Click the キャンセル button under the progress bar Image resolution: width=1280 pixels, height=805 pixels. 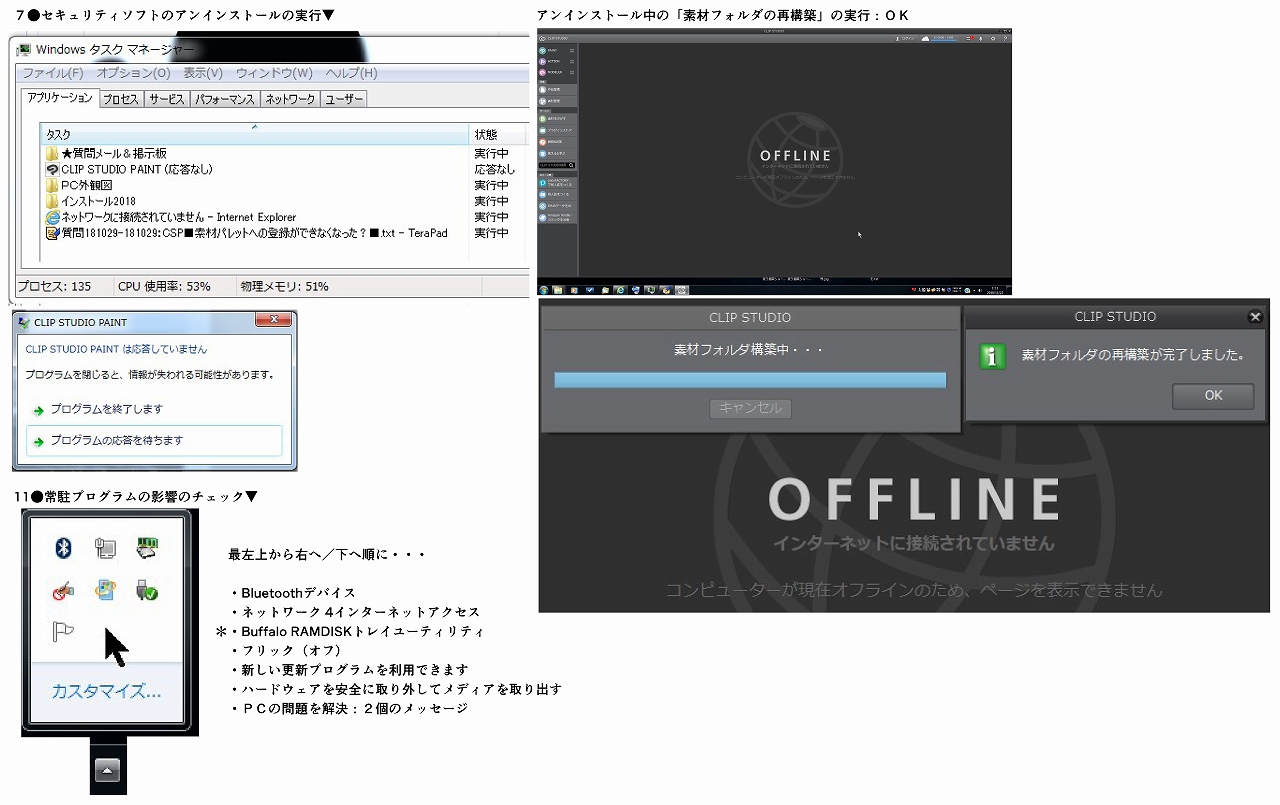click(750, 408)
